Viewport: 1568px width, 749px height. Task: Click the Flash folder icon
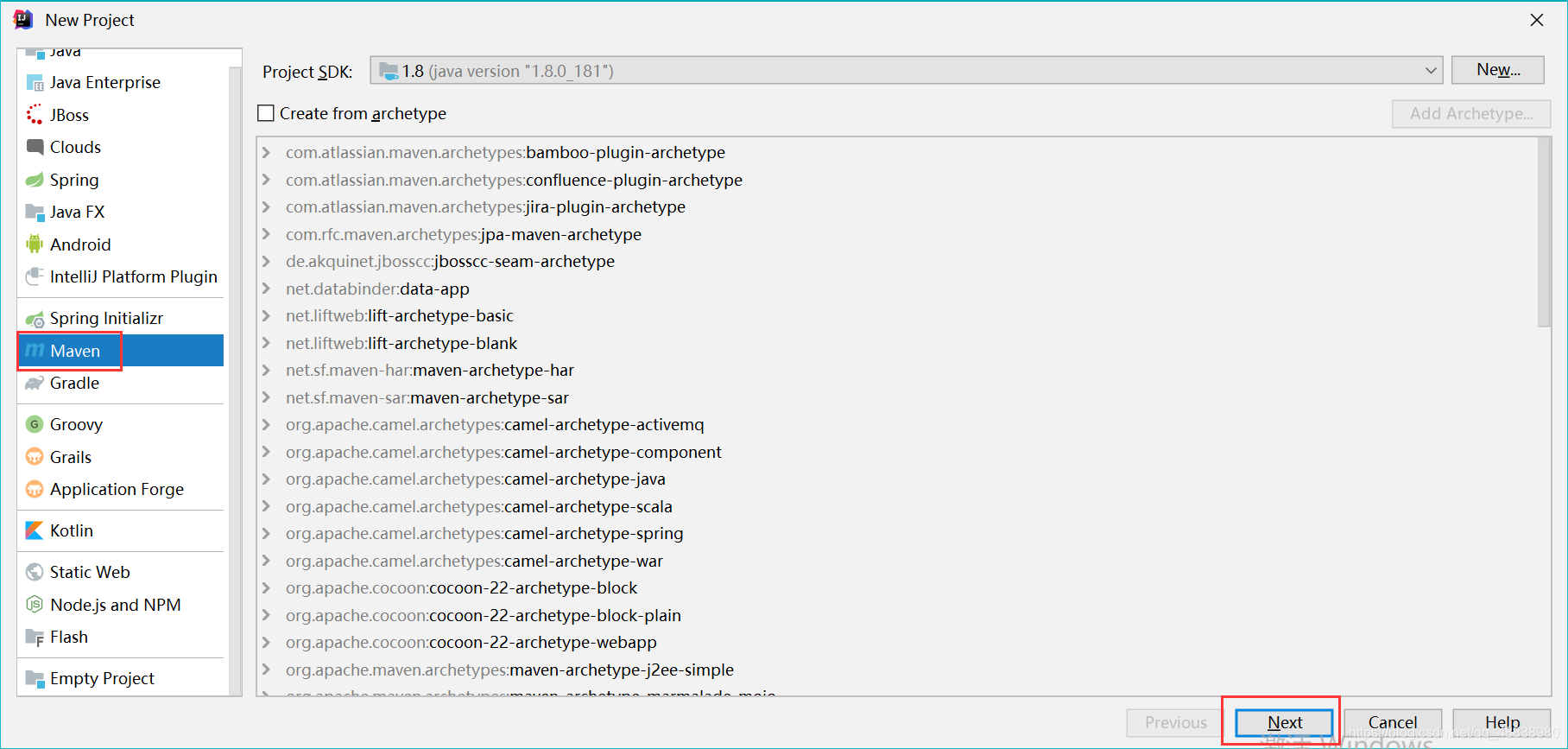[35, 638]
